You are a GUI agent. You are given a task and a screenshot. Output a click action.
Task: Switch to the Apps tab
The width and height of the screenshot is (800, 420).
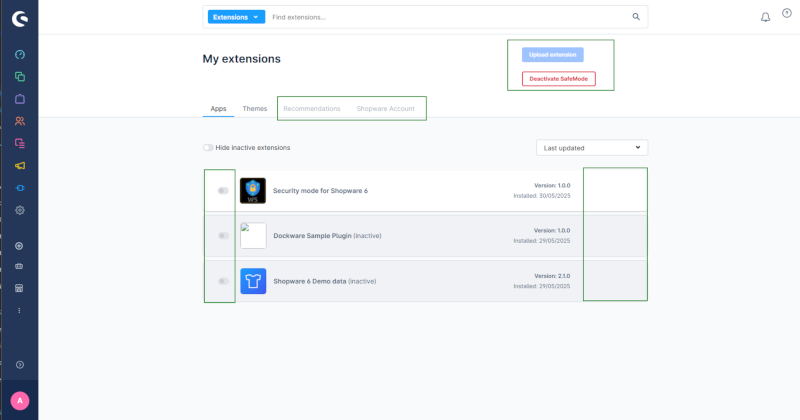tap(218, 109)
